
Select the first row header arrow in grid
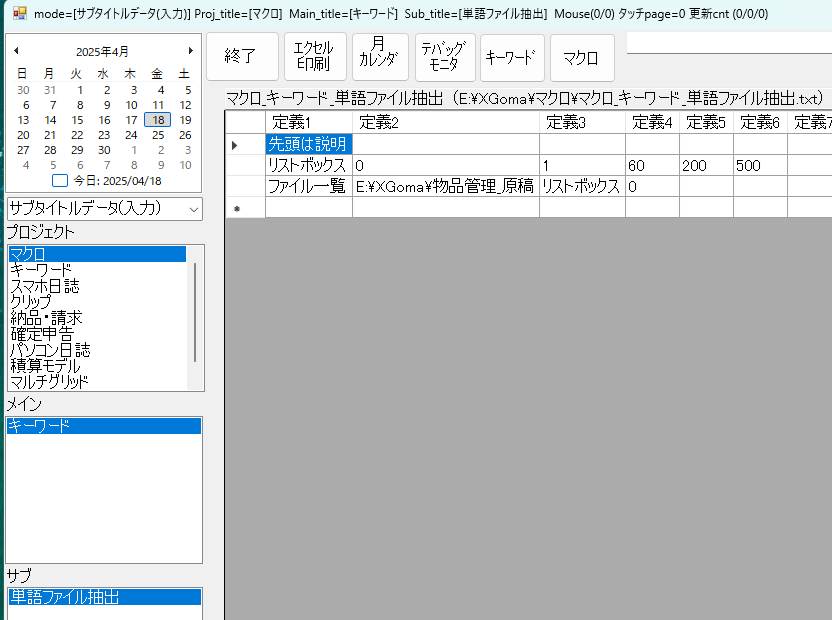click(x=236, y=145)
